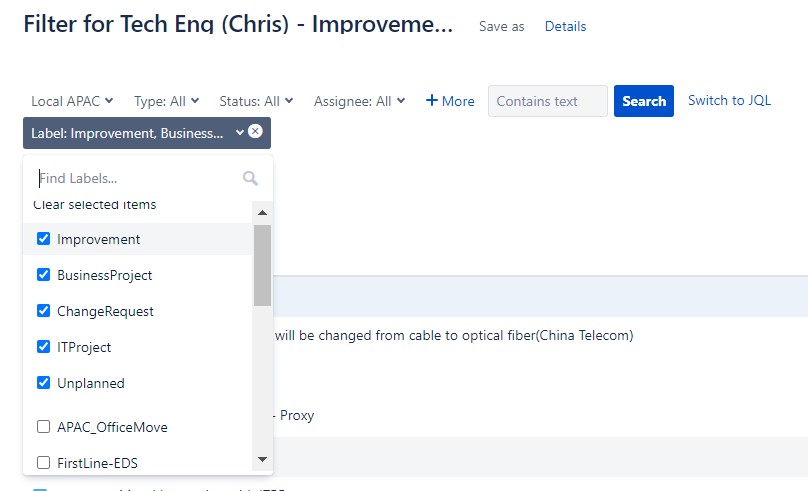Open the Status: All dropdown
This screenshot has height=491, width=808.
click(x=256, y=101)
